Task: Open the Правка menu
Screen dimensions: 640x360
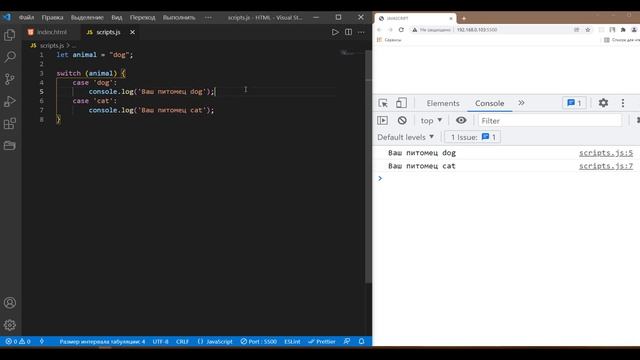Action: coord(52,18)
